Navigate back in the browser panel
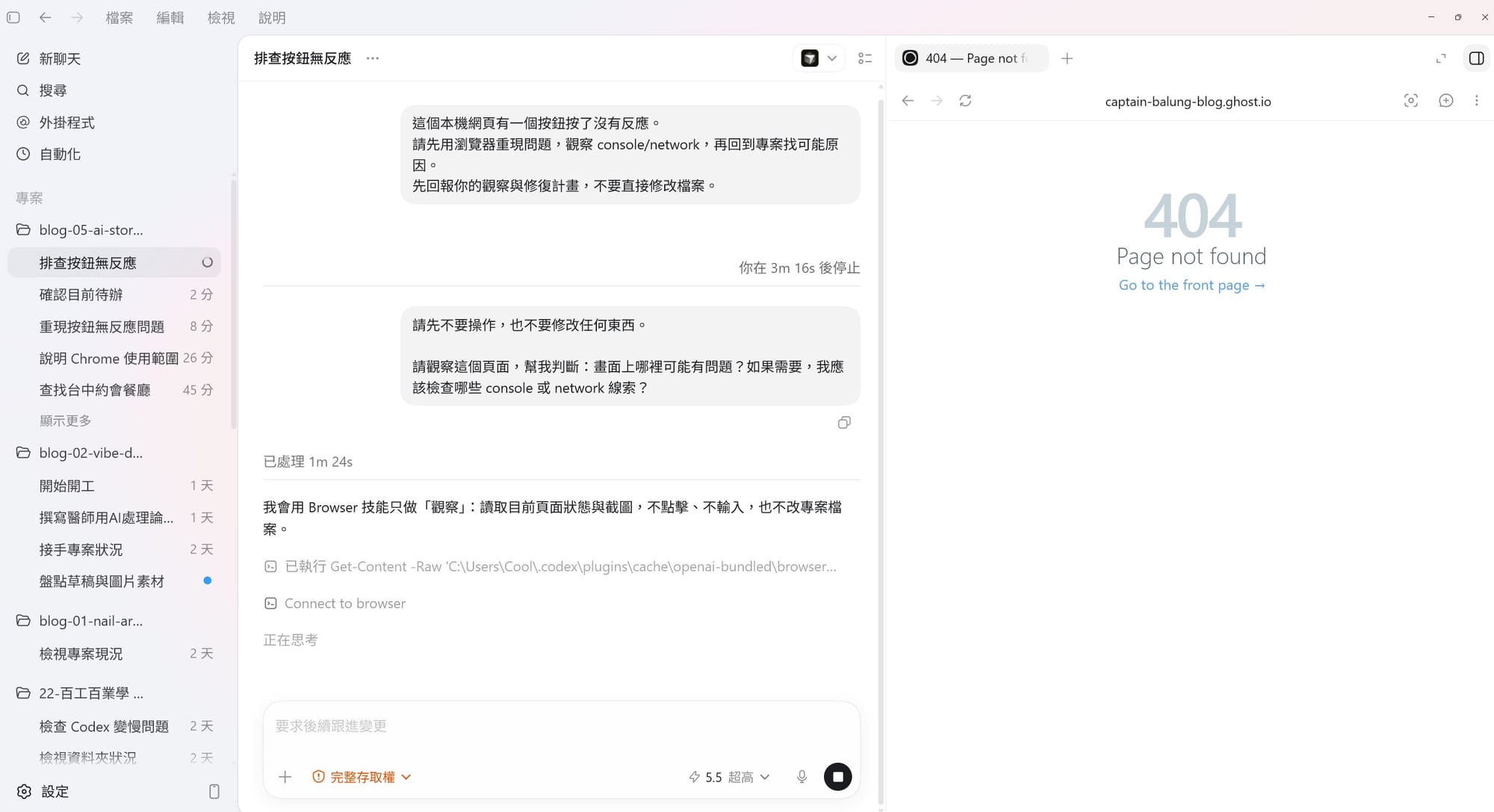Viewport: 1494px width, 812px height. [908, 101]
